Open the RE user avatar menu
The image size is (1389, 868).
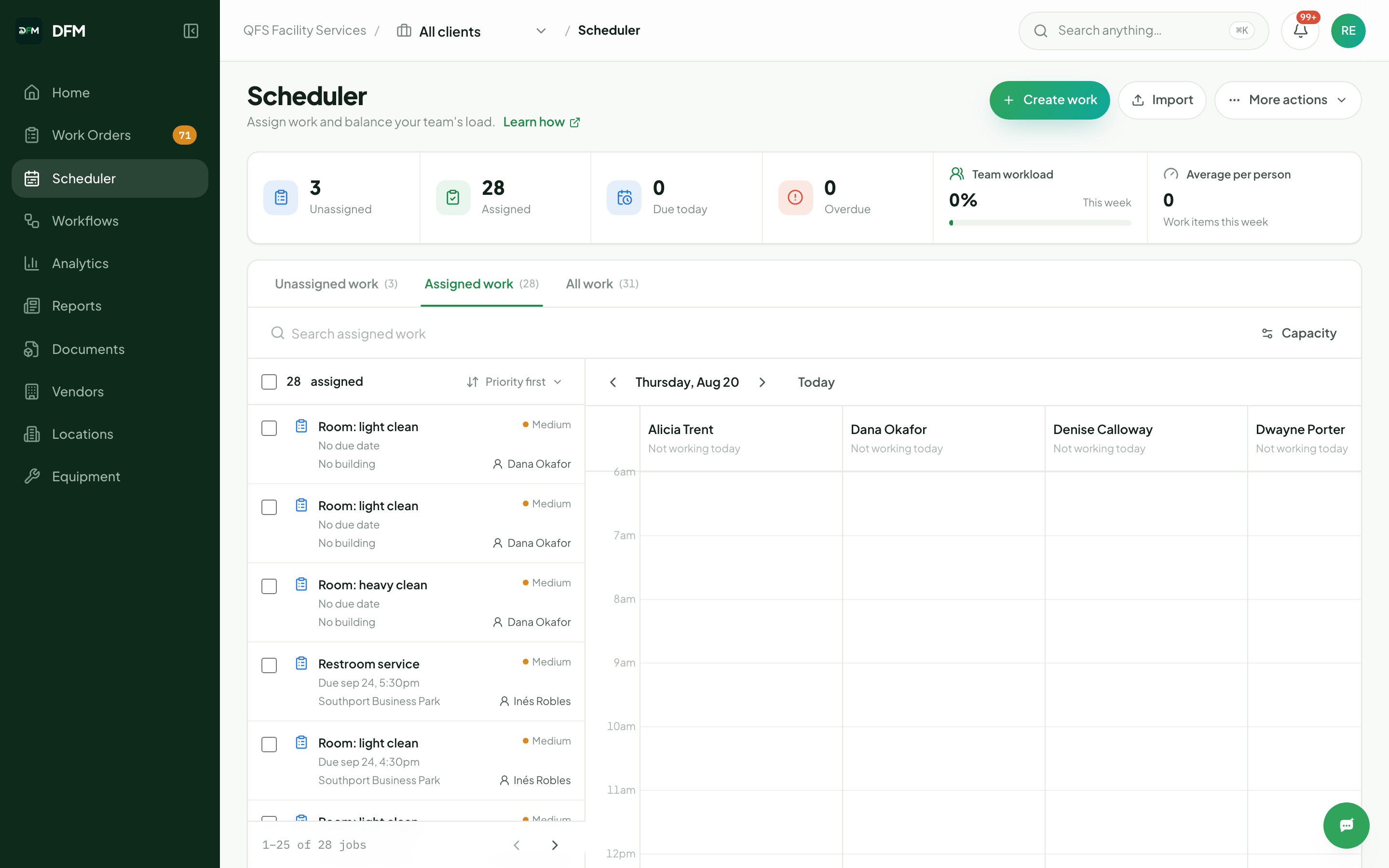pos(1348,30)
